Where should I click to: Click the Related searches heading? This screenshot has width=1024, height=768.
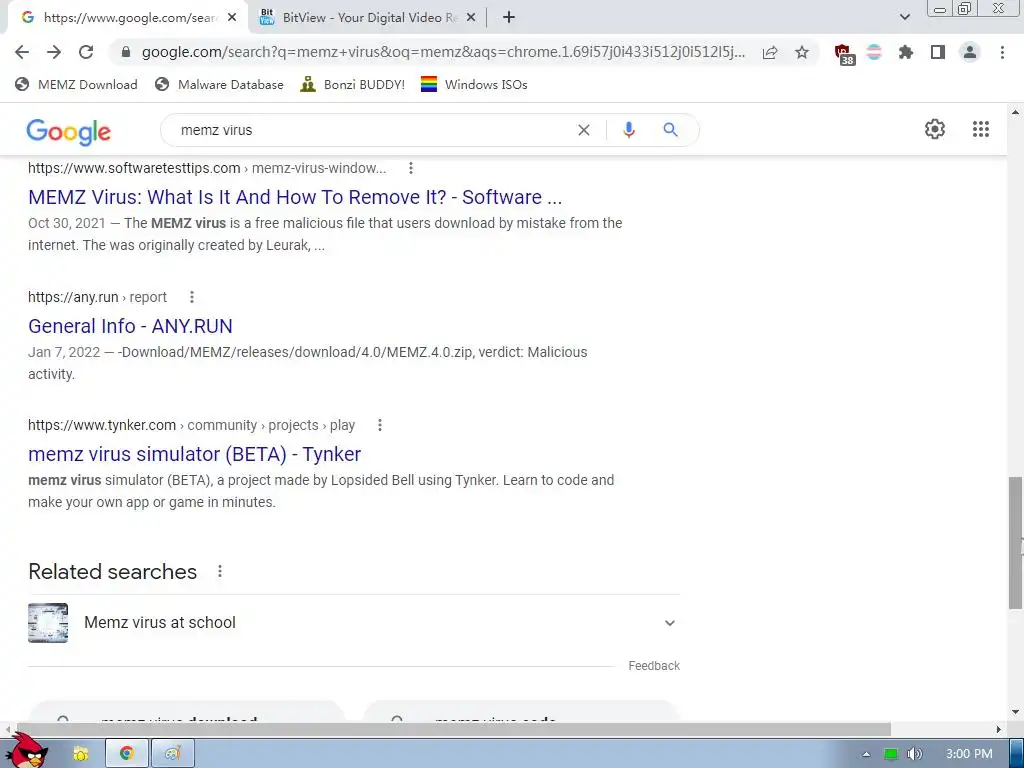112,571
